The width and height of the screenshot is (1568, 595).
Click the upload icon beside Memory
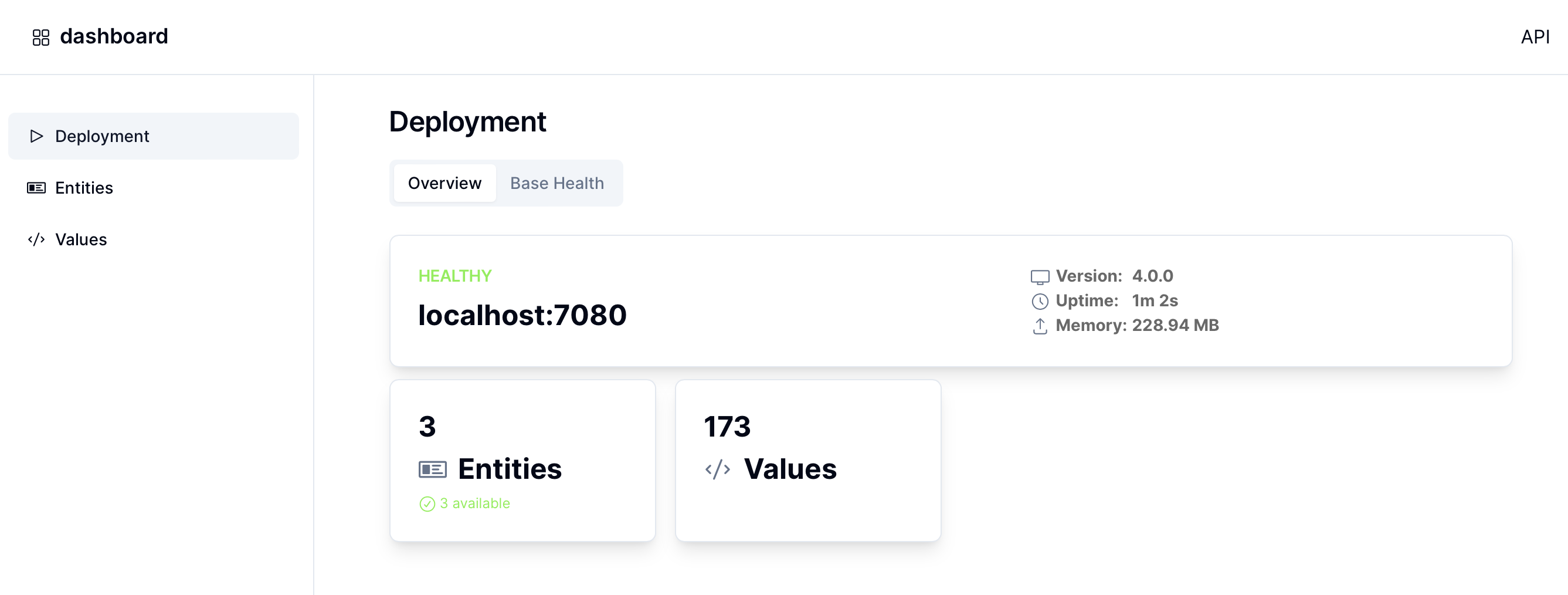pos(1040,326)
